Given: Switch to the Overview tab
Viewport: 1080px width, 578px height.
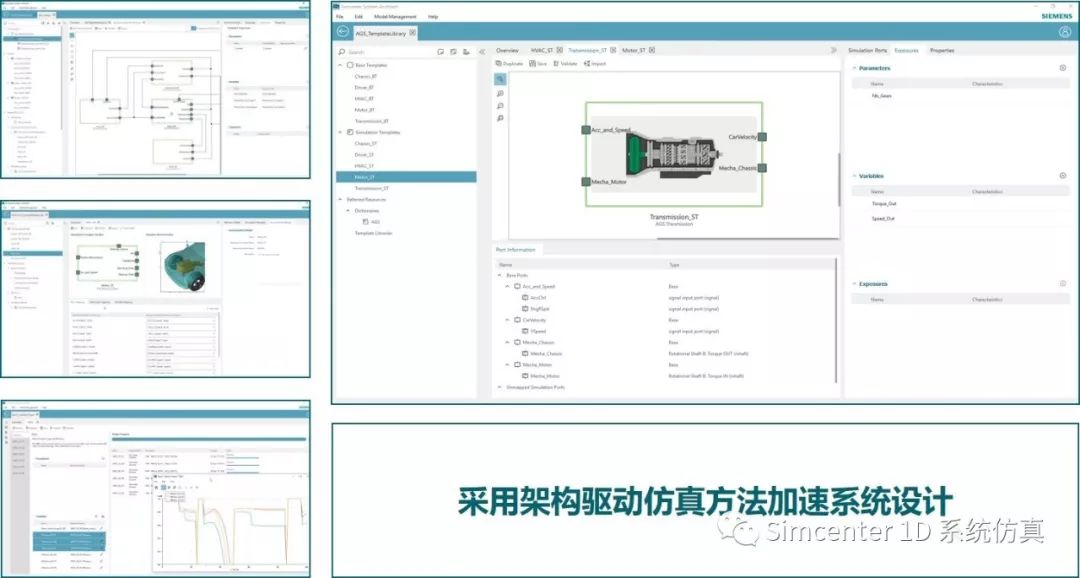Looking at the screenshot, I should (x=507, y=50).
